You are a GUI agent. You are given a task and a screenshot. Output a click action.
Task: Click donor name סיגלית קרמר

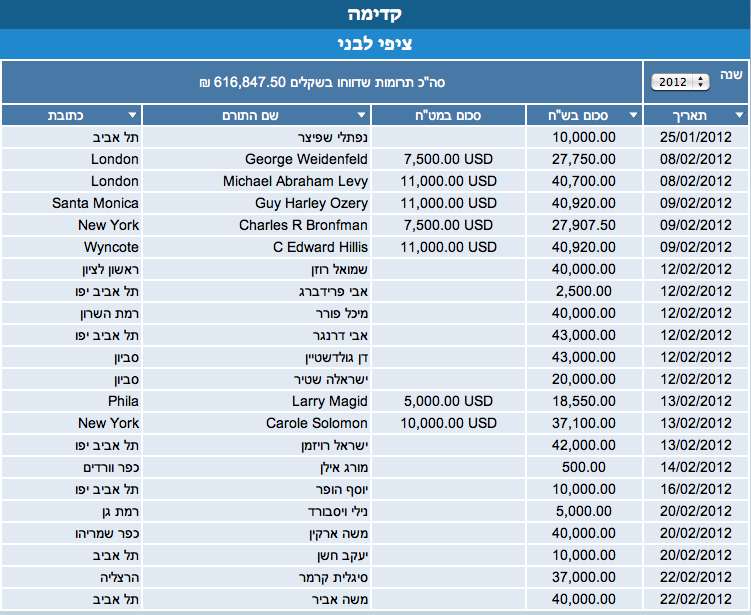pyautogui.click(x=333, y=578)
